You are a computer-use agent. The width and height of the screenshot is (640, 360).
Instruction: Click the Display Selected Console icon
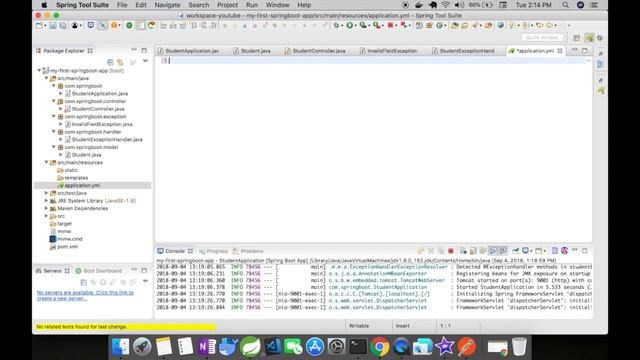(526, 251)
